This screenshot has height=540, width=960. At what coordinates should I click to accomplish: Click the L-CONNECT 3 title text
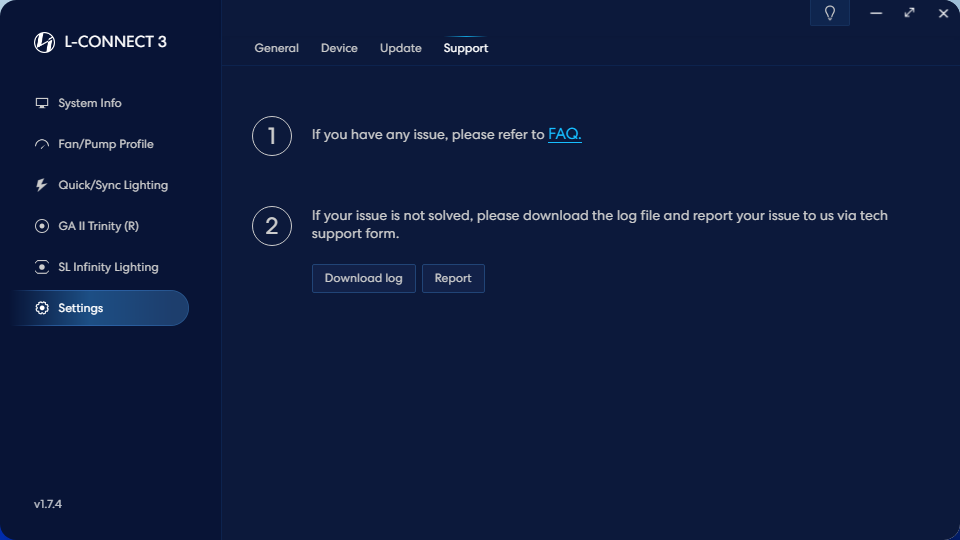pyautogui.click(x=116, y=42)
